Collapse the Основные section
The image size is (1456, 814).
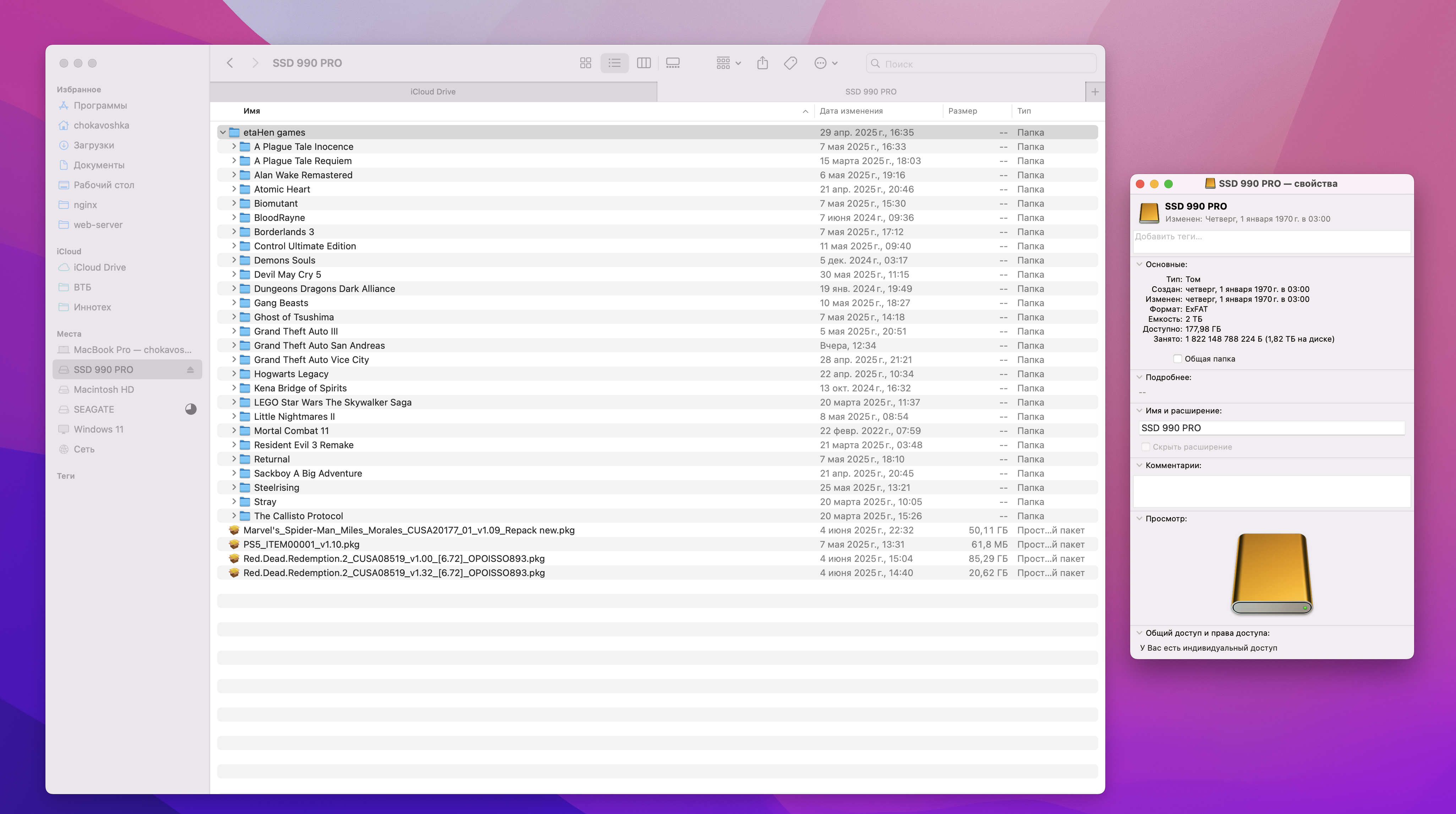tap(1139, 264)
